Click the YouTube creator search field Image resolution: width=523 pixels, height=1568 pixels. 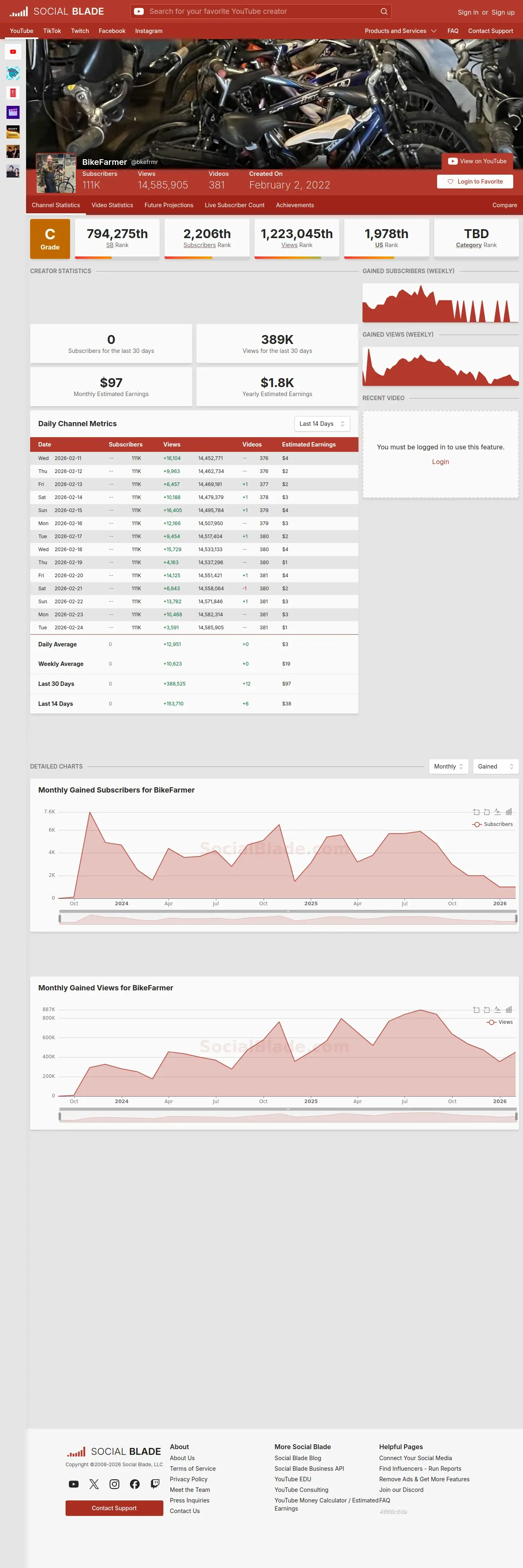pyautogui.click(x=261, y=11)
